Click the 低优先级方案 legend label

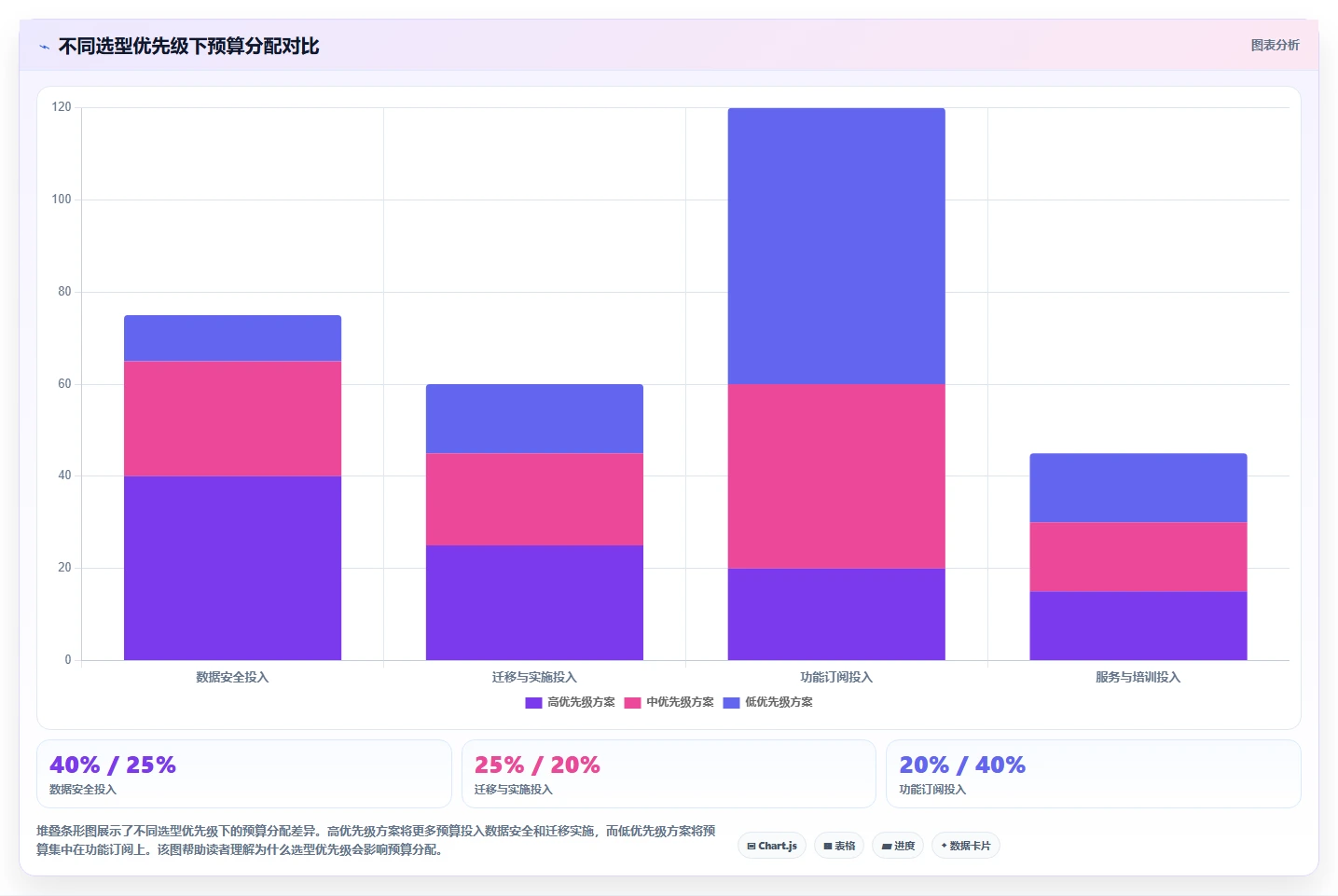[779, 702]
